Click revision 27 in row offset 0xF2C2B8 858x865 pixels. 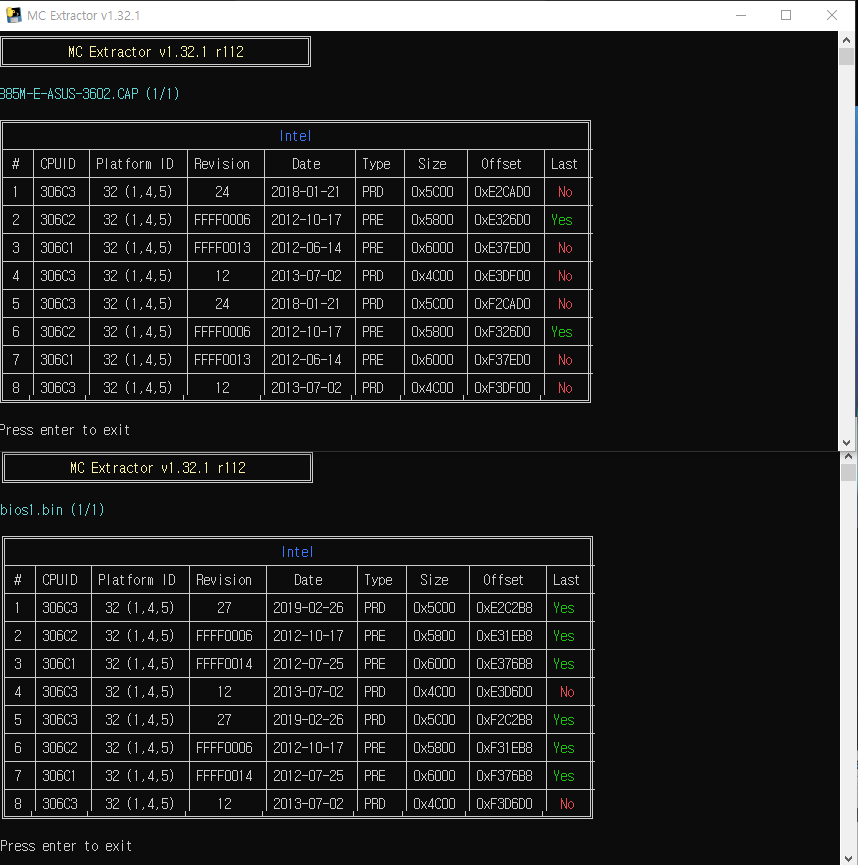click(x=225, y=720)
